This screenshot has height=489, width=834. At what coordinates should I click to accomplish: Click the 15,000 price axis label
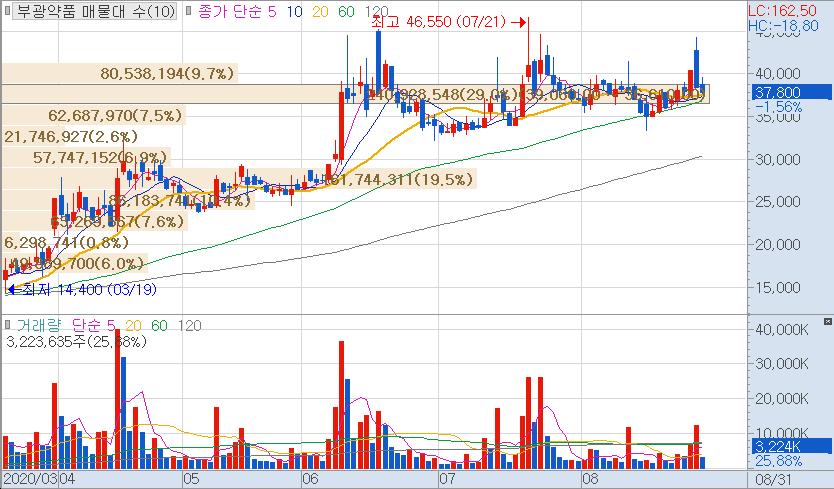click(778, 288)
